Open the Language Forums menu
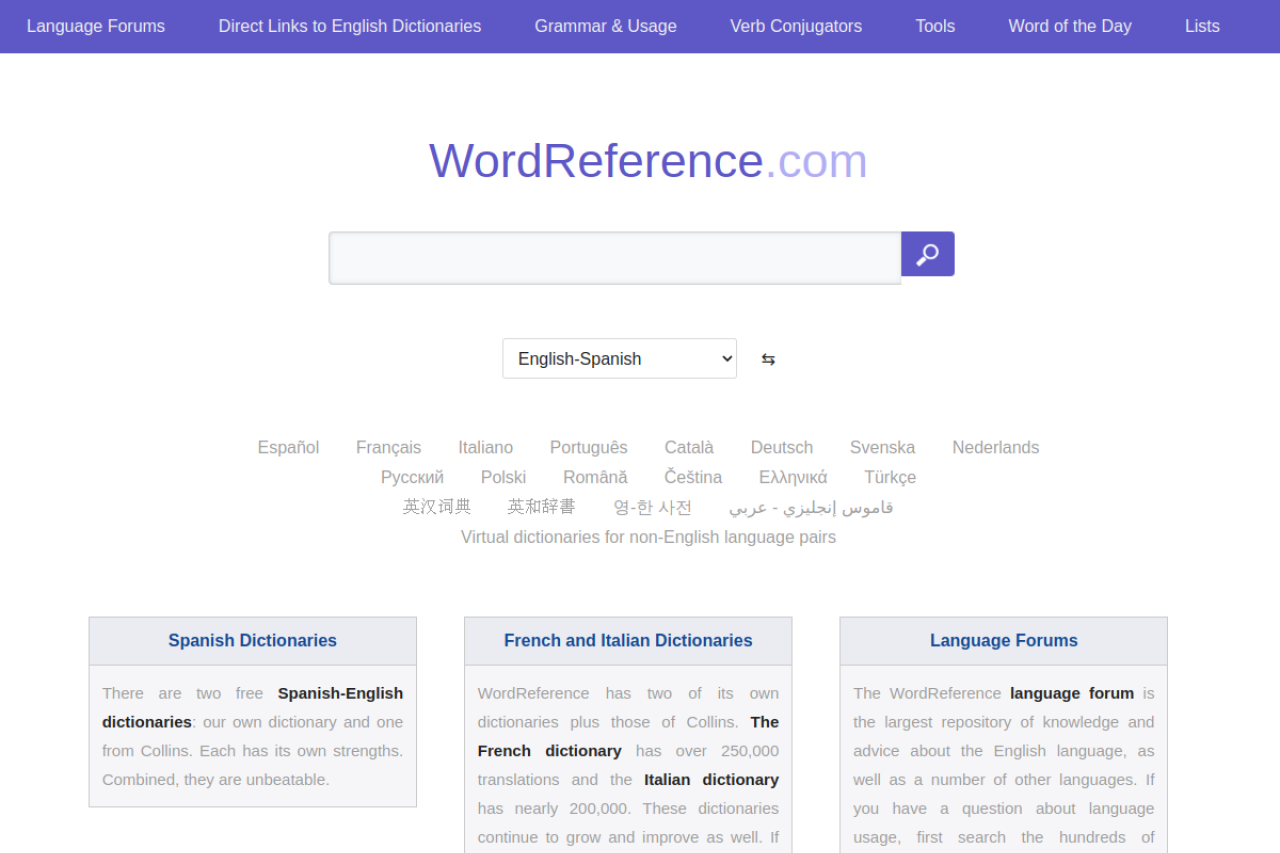The width and height of the screenshot is (1280, 853). pyautogui.click(x=96, y=26)
